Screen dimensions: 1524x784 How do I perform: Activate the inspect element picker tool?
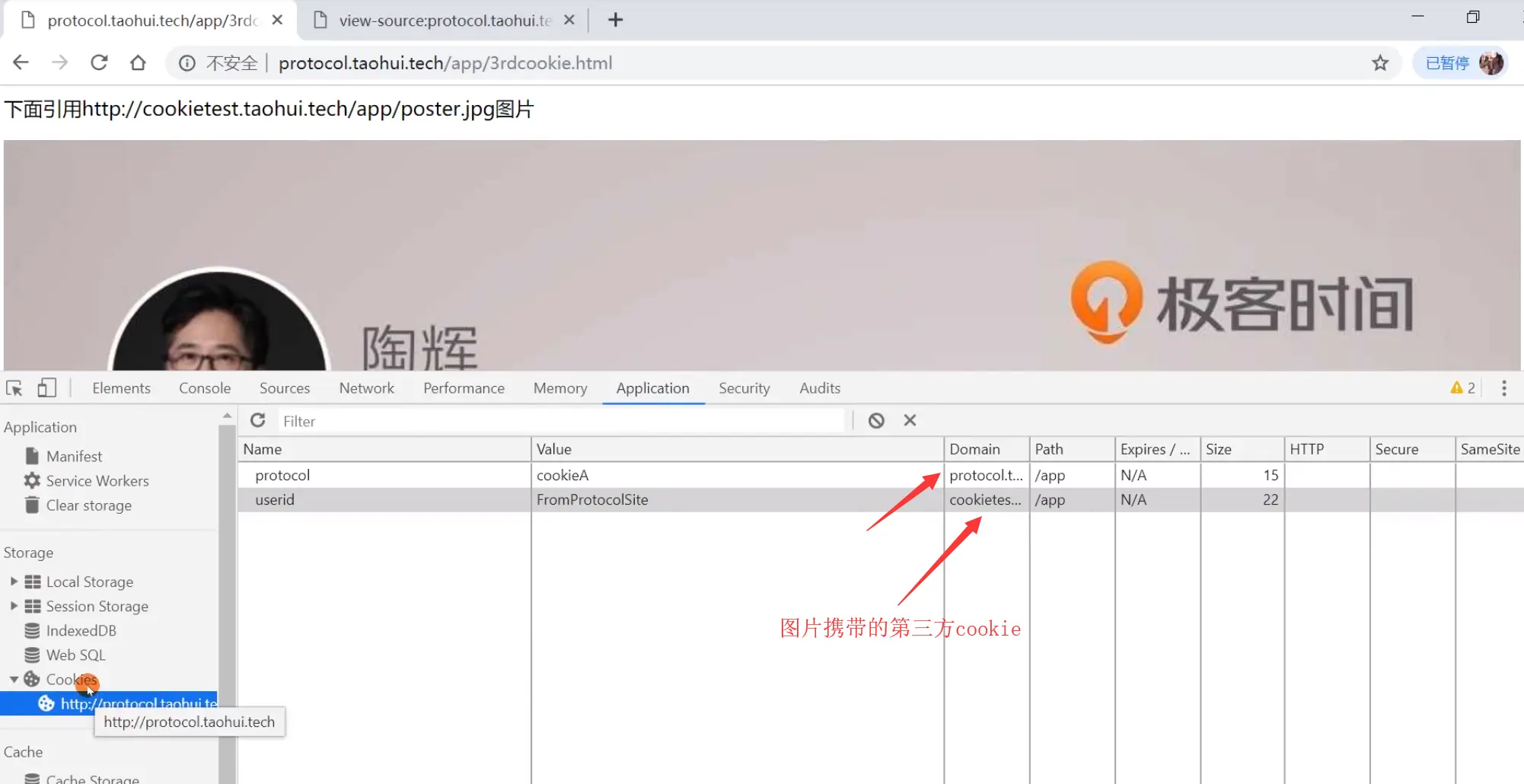point(14,388)
